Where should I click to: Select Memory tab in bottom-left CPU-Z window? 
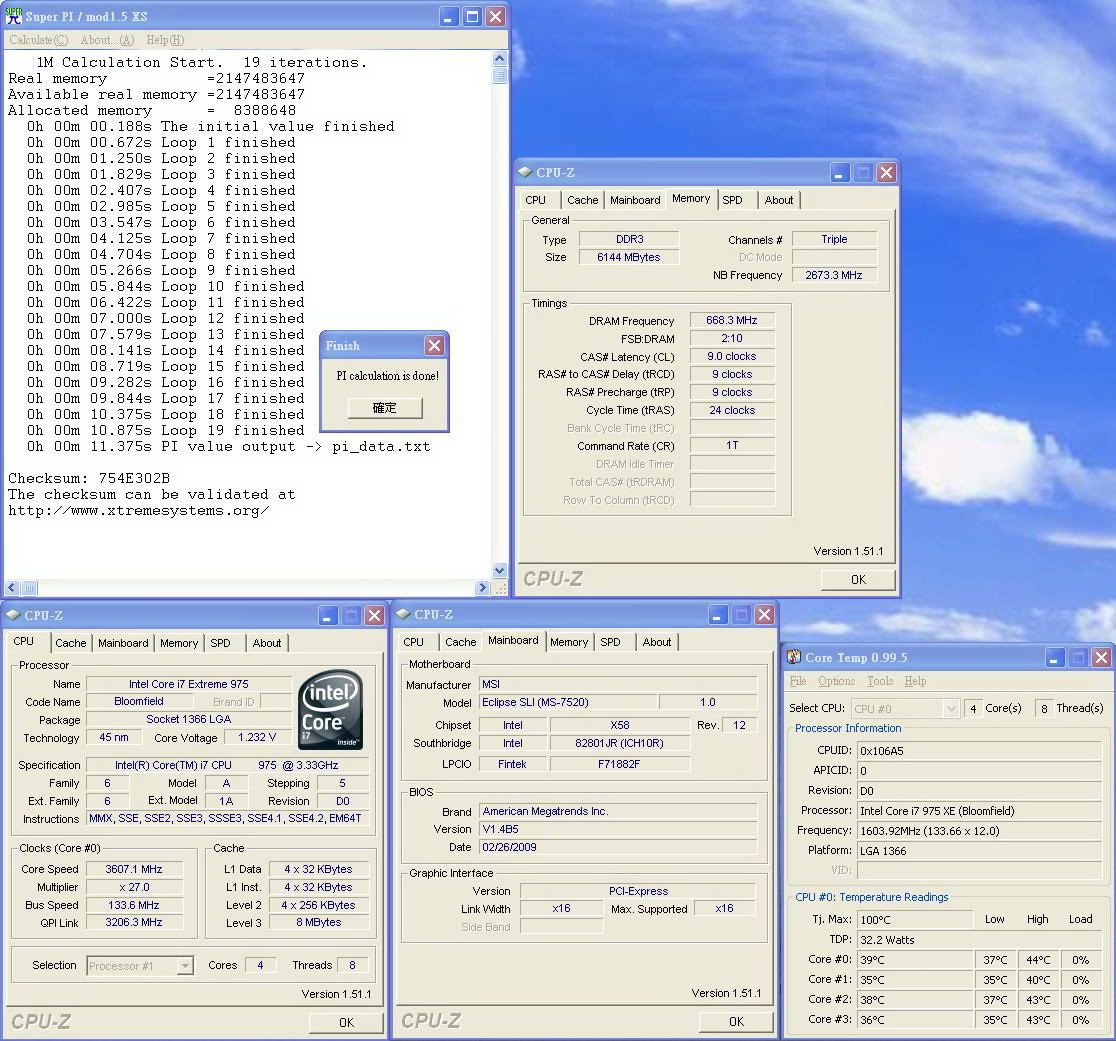[179, 643]
